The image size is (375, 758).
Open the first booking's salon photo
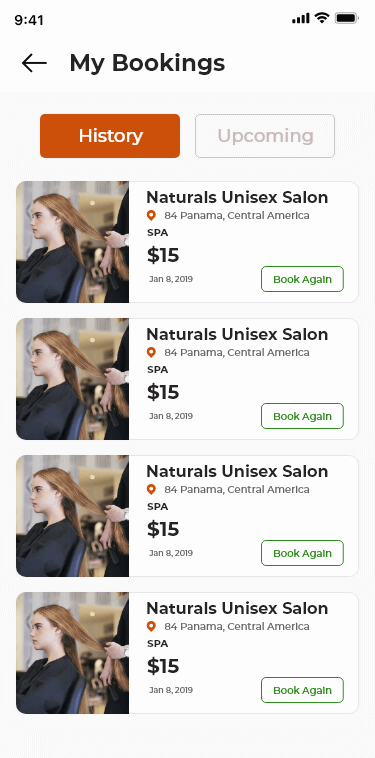72,242
